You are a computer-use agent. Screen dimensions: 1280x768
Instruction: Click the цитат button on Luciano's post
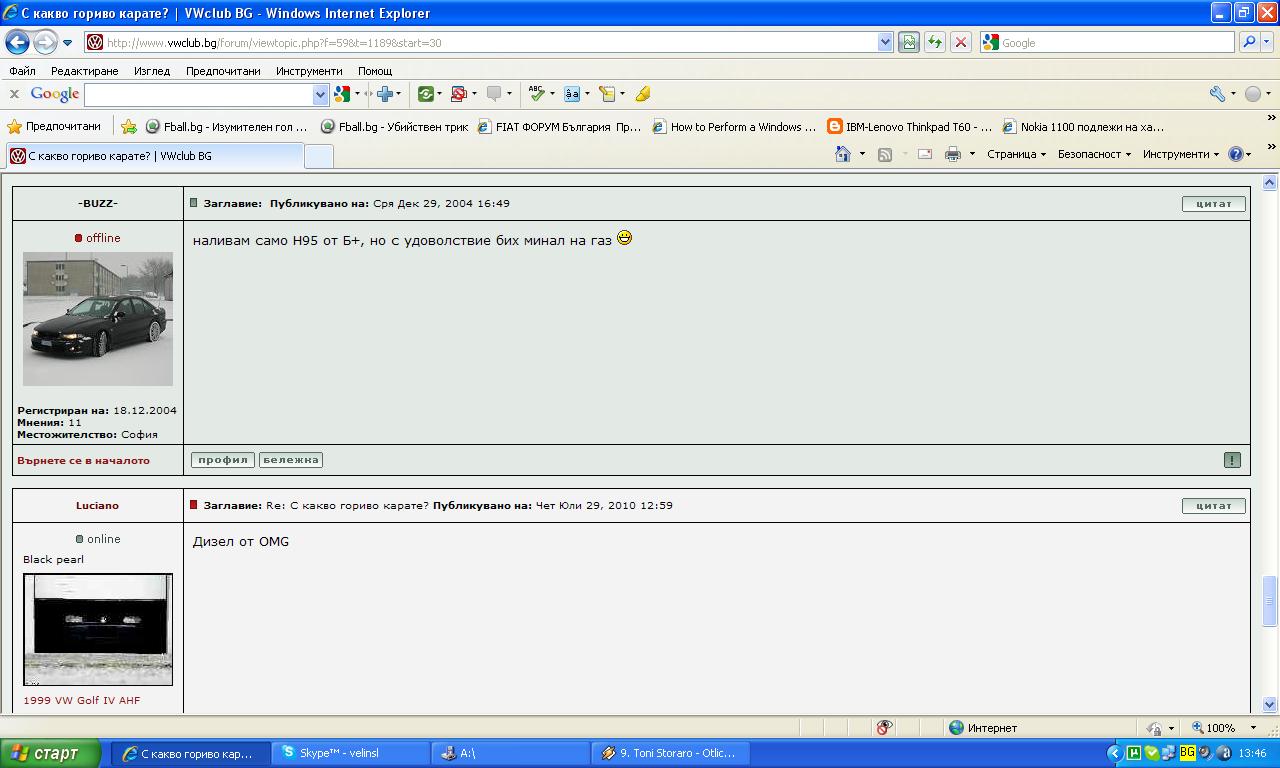tap(1213, 505)
